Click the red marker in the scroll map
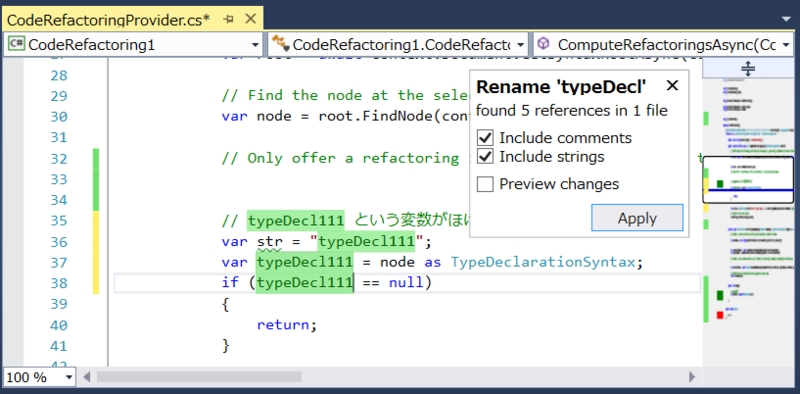 pos(720,315)
